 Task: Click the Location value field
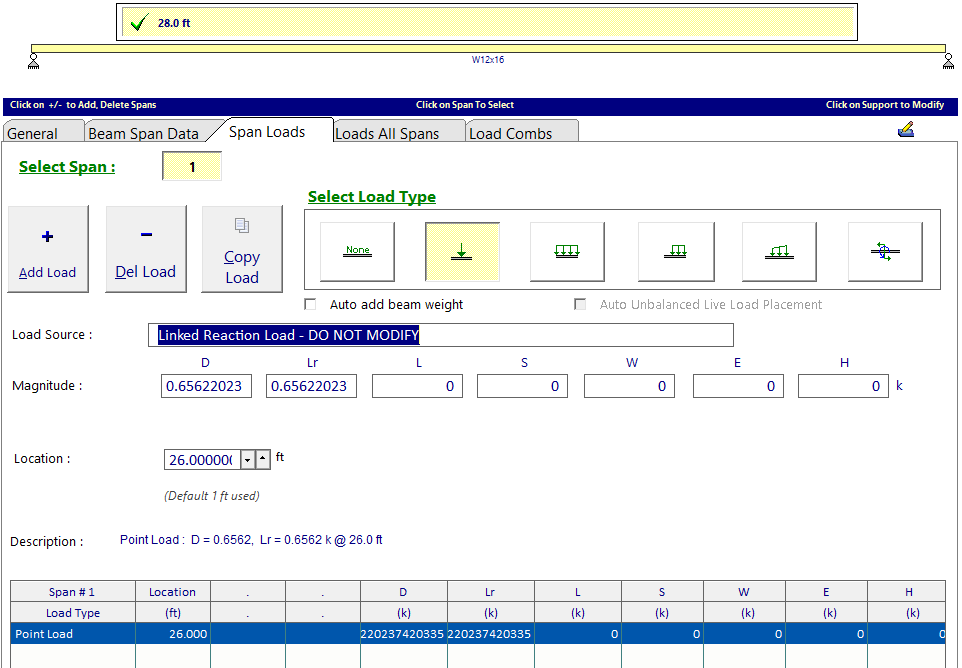tap(202, 459)
